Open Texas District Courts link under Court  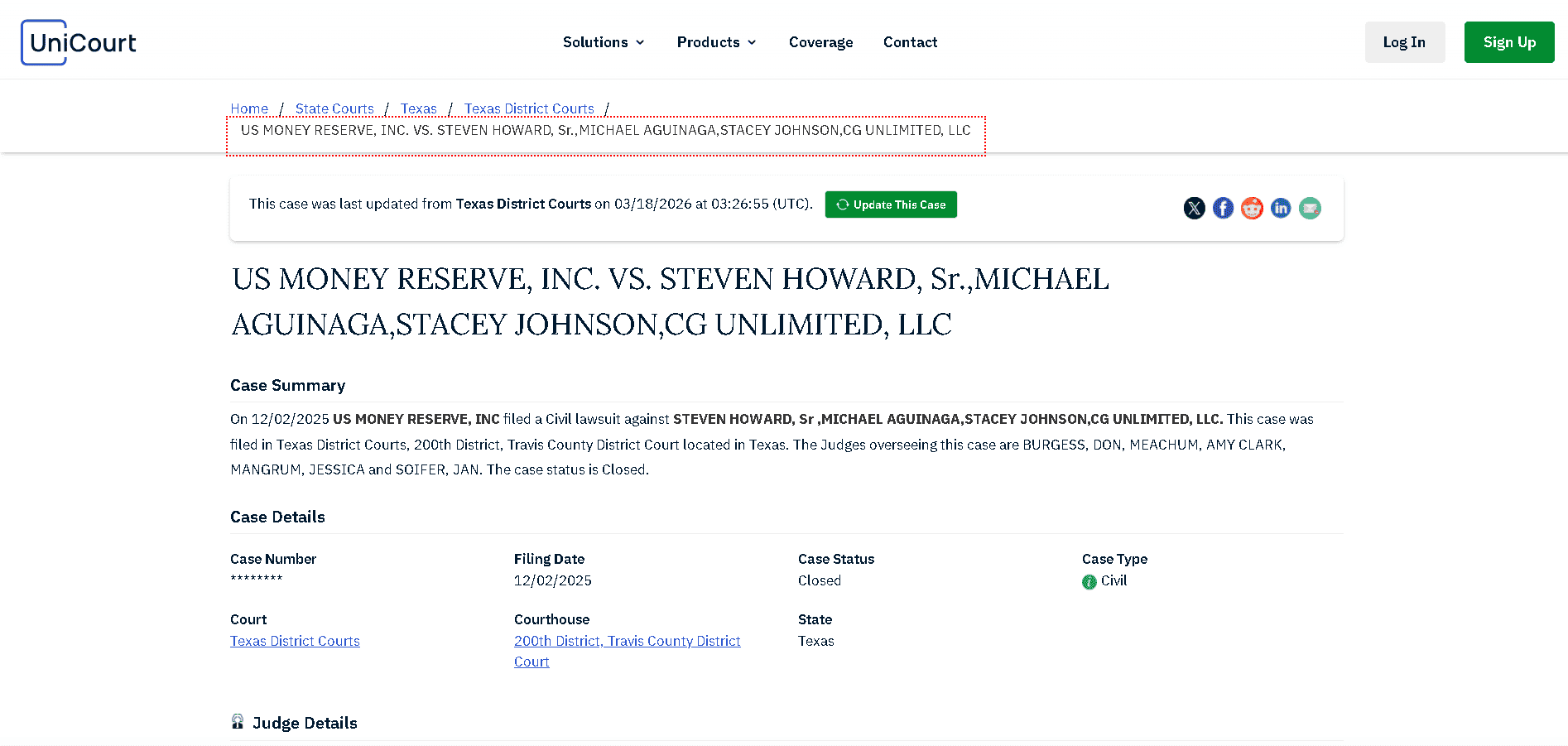(295, 641)
